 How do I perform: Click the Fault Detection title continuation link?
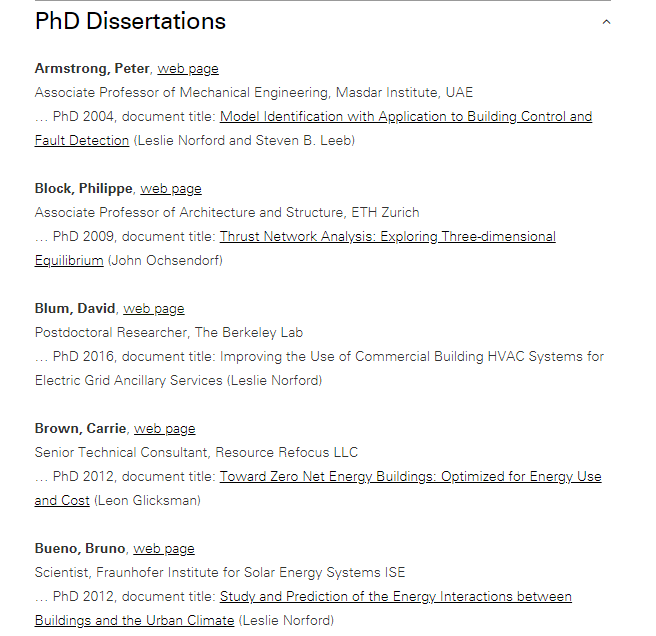pos(82,141)
